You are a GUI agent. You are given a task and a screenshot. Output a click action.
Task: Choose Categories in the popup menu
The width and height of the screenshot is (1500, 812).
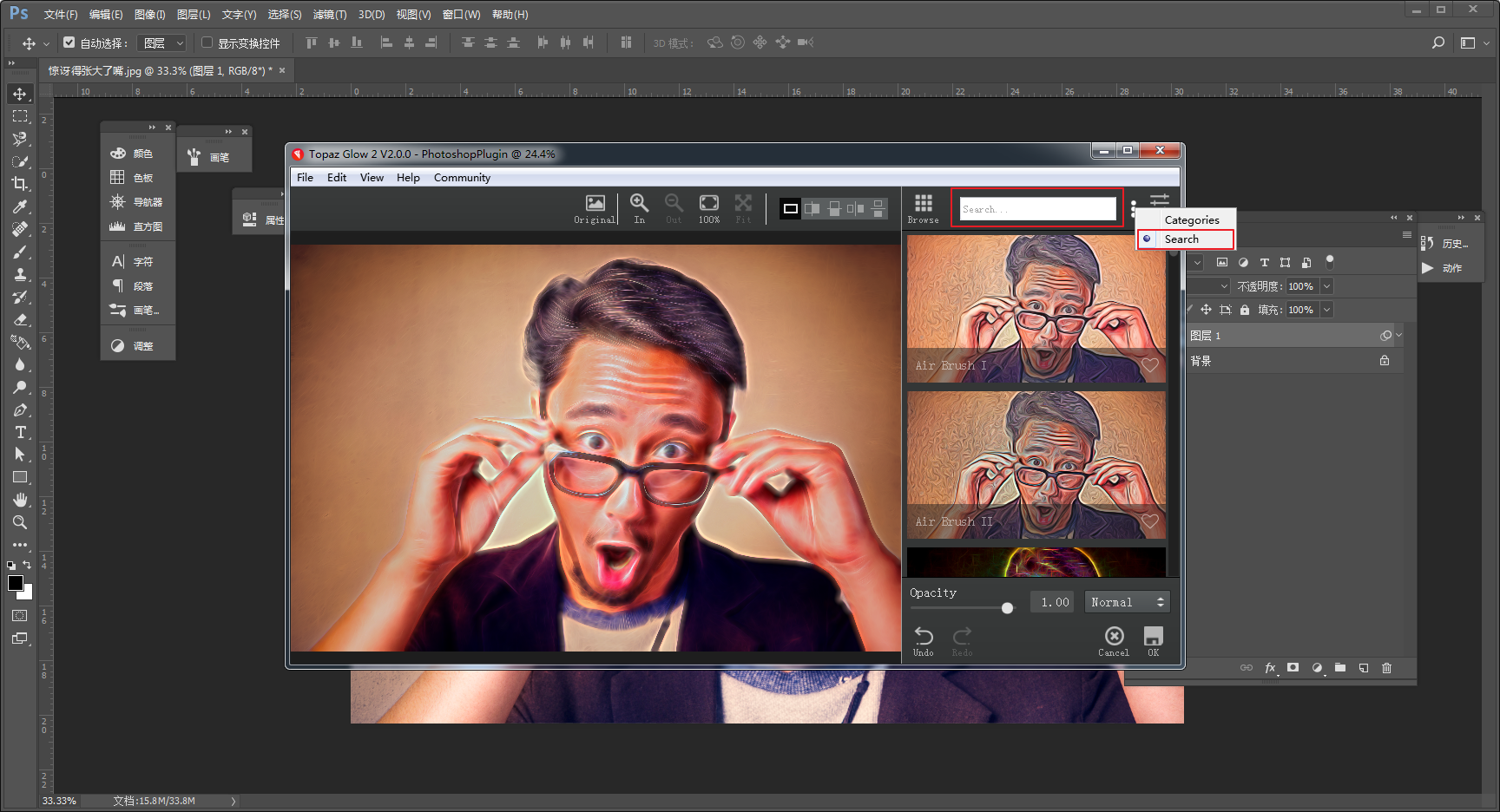click(1192, 219)
